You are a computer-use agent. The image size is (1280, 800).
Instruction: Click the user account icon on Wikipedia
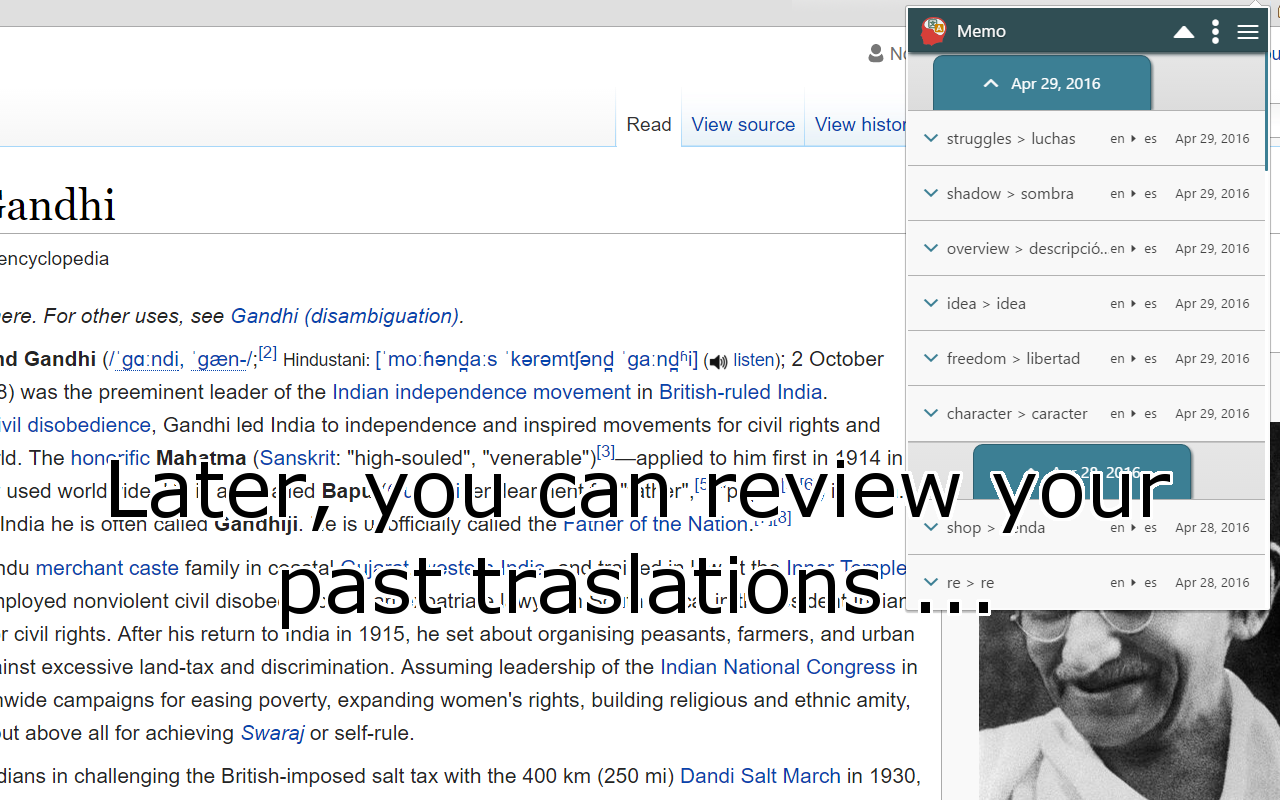click(x=876, y=54)
